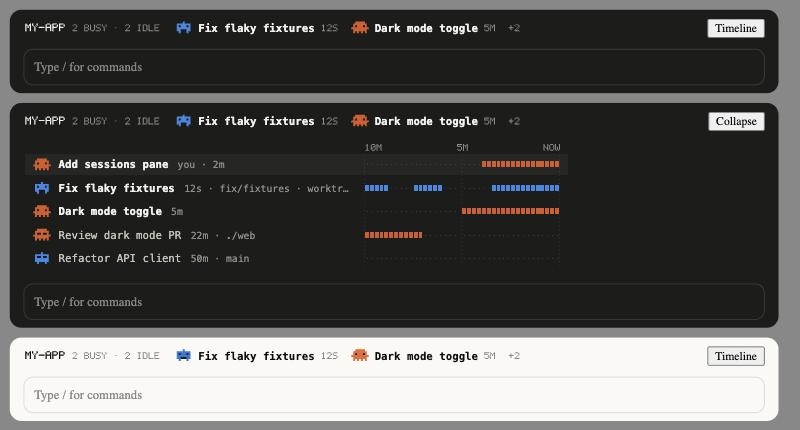
Task: Click the orange invader icon in the light panel header
Action: 360,356
